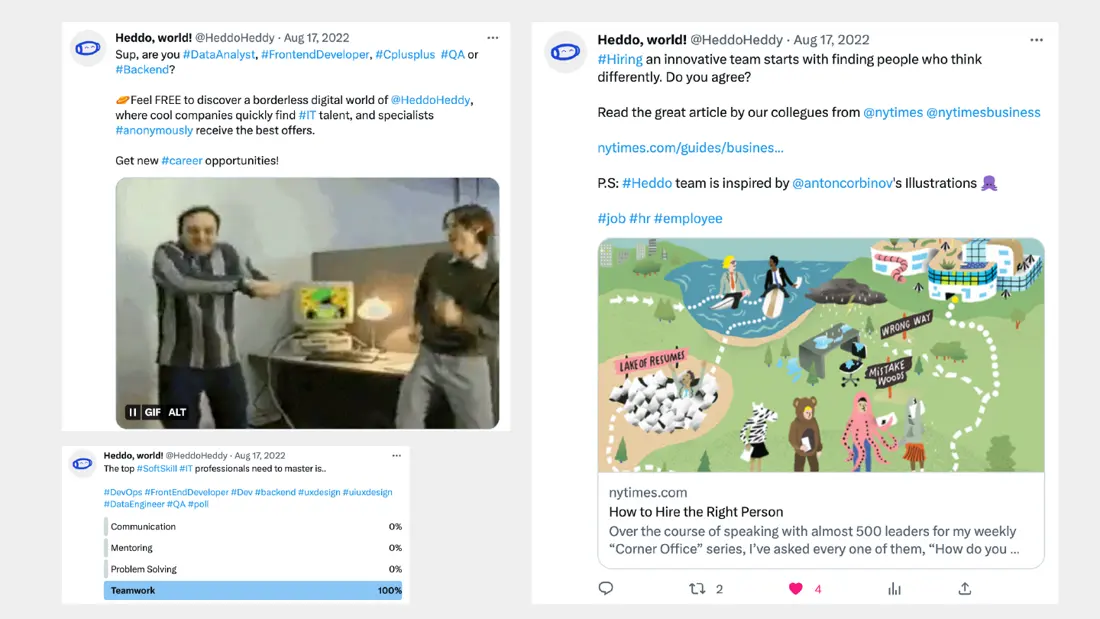Visit @HeddoHeddy mention in the first tweet body
This screenshot has height=619, width=1100.
430,100
